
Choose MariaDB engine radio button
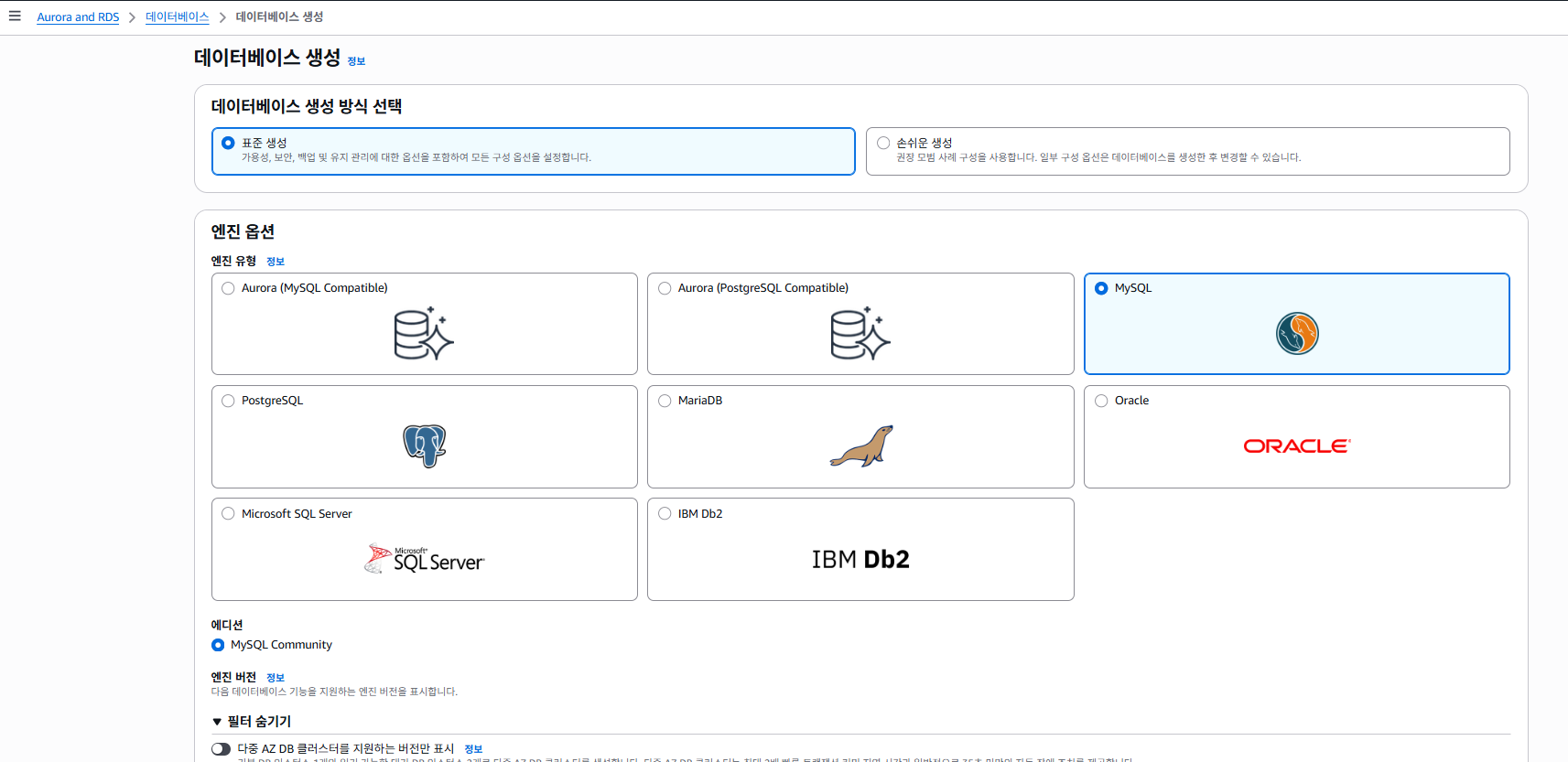(x=665, y=401)
